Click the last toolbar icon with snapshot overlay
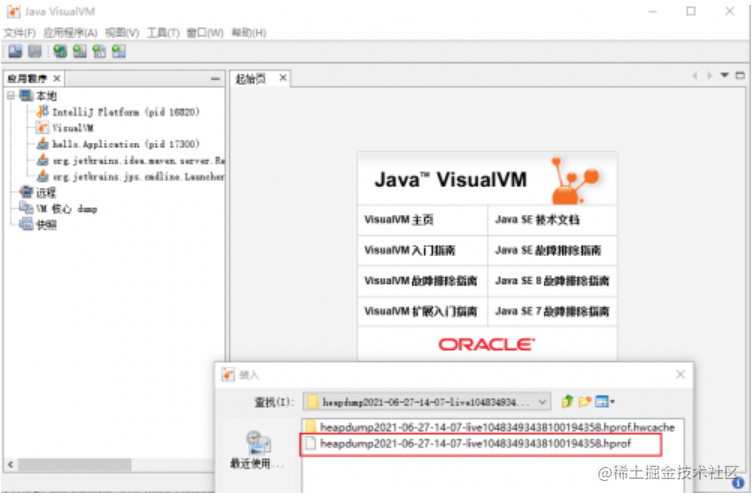Screen dimensions: 755x497 pos(118,51)
